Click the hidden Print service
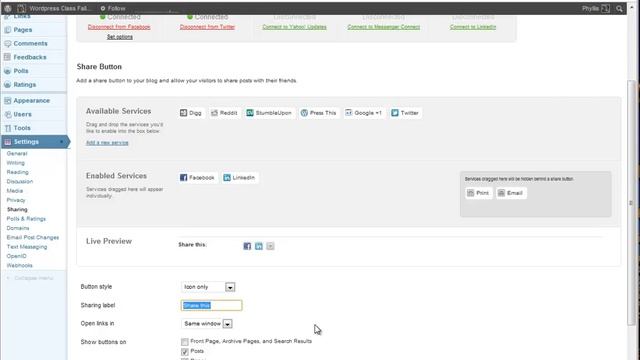The width and height of the screenshot is (640, 360). coord(478,193)
